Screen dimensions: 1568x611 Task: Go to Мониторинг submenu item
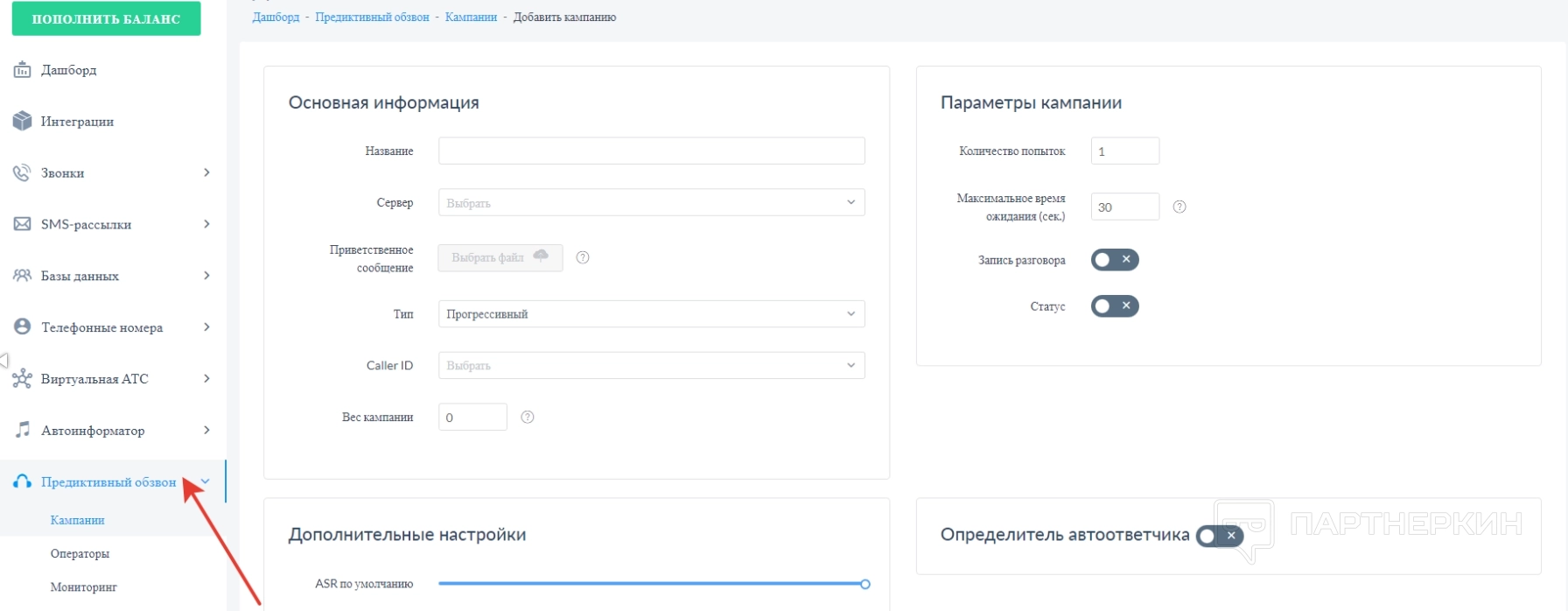click(x=83, y=587)
